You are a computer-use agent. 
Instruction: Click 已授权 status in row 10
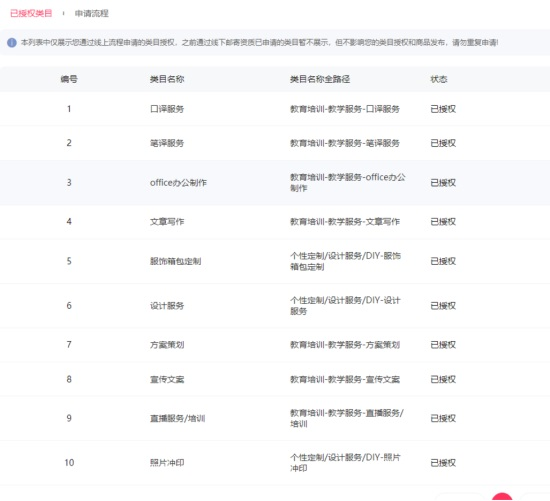(x=443, y=463)
